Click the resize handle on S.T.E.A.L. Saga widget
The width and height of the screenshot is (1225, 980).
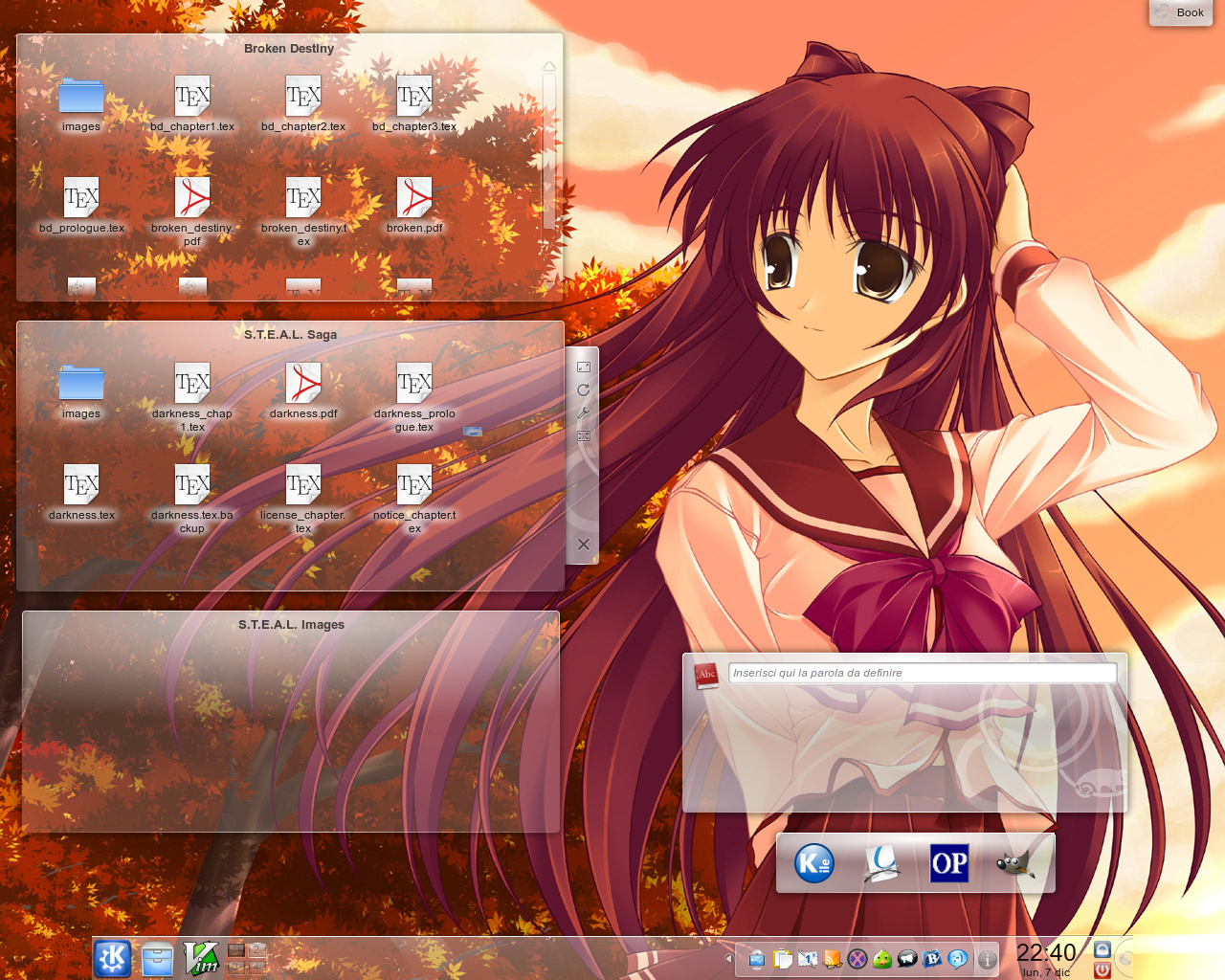tap(583, 367)
